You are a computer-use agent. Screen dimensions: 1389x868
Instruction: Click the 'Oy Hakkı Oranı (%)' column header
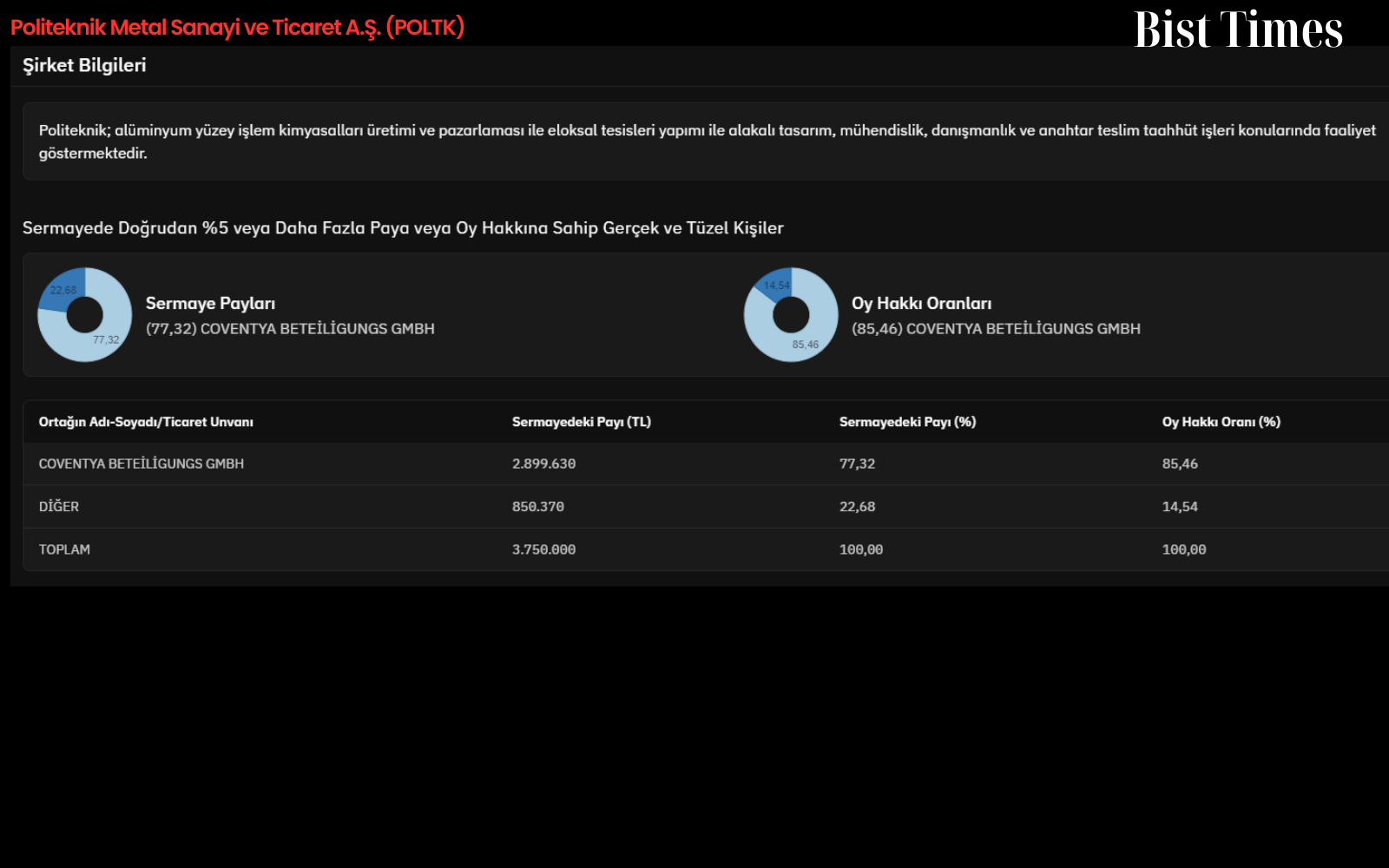pyautogui.click(x=1221, y=422)
